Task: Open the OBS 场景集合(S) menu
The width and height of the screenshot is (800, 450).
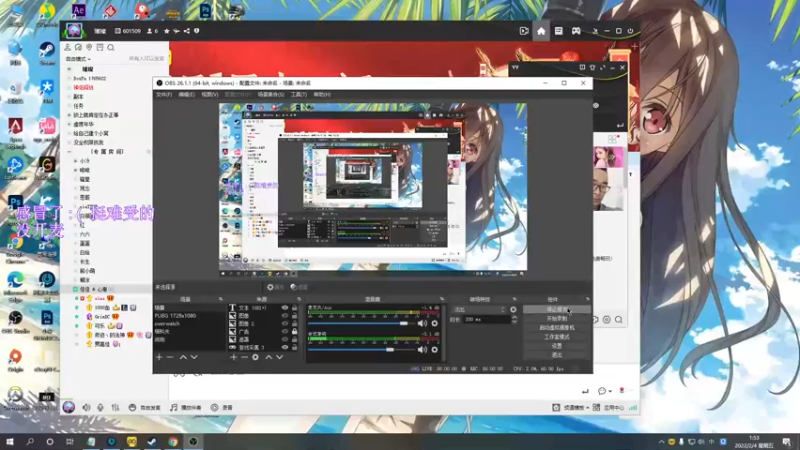Action: [271, 95]
